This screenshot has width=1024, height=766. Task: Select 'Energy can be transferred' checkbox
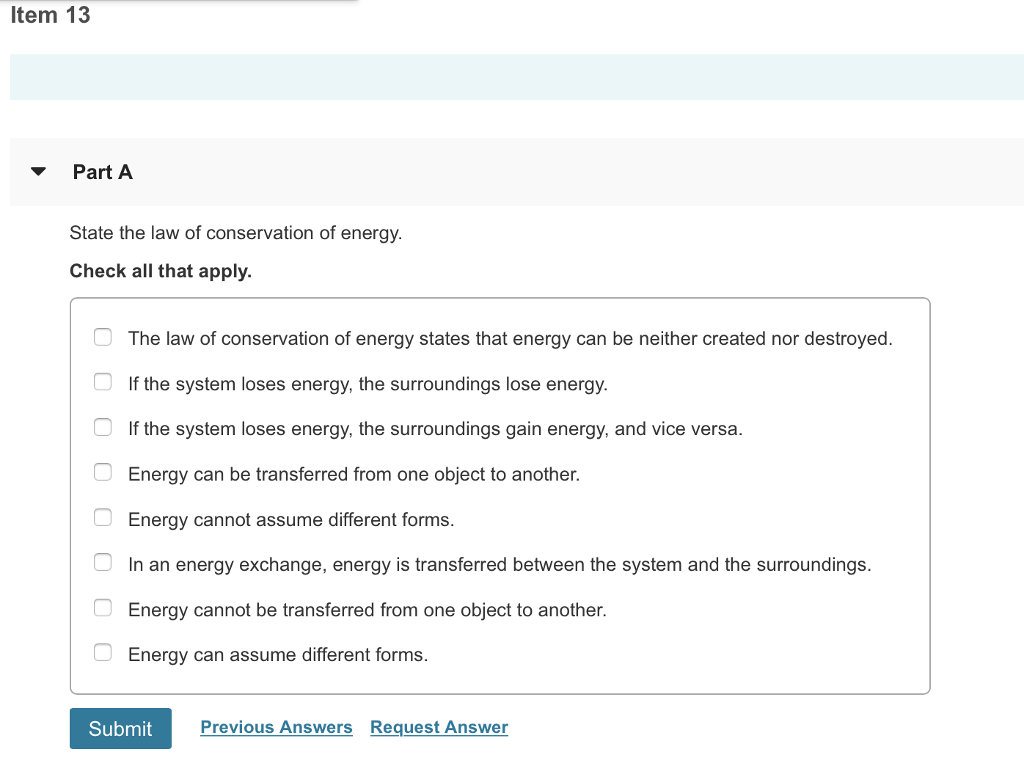[103, 472]
